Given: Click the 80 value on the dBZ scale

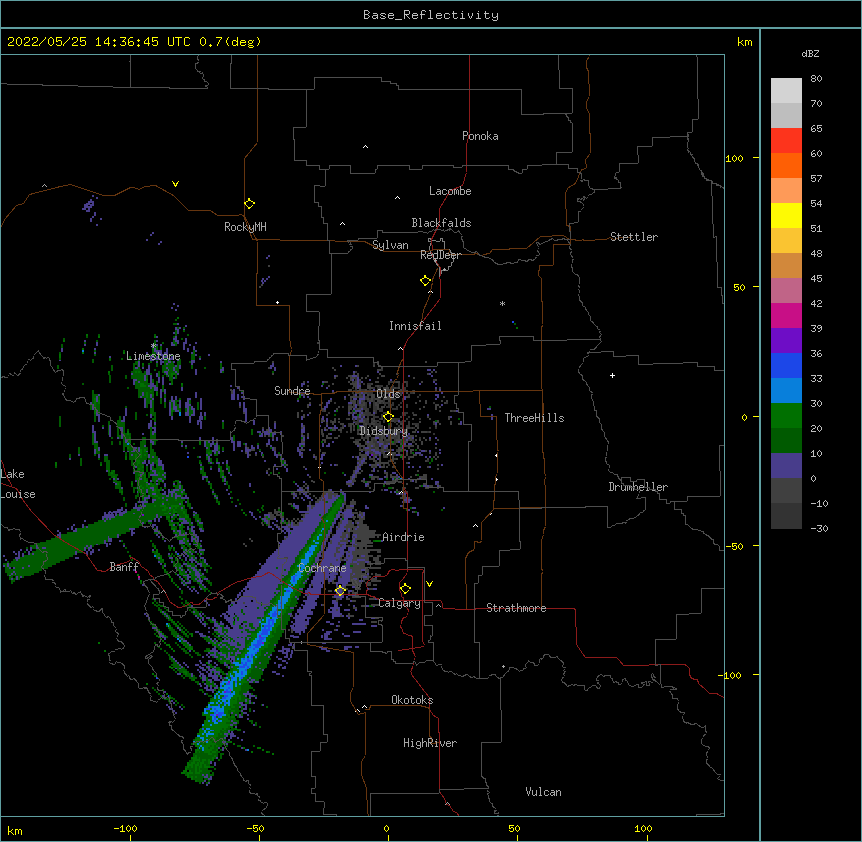Looking at the screenshot, I should coord(816,79).
